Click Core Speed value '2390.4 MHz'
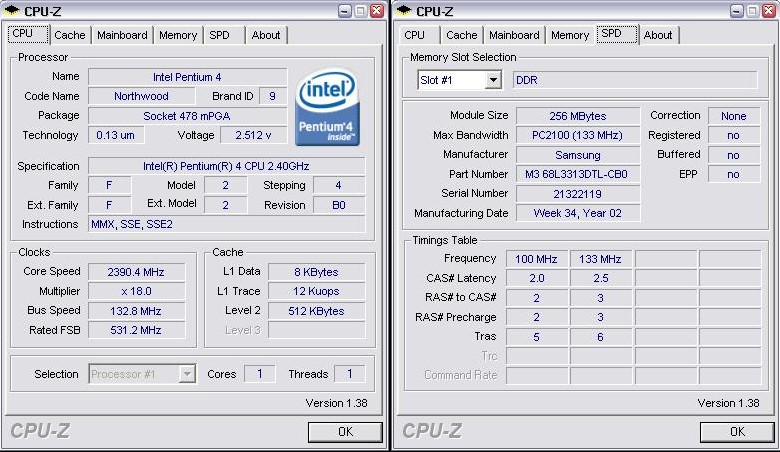The image size is (780, 452). click(136, 272)
